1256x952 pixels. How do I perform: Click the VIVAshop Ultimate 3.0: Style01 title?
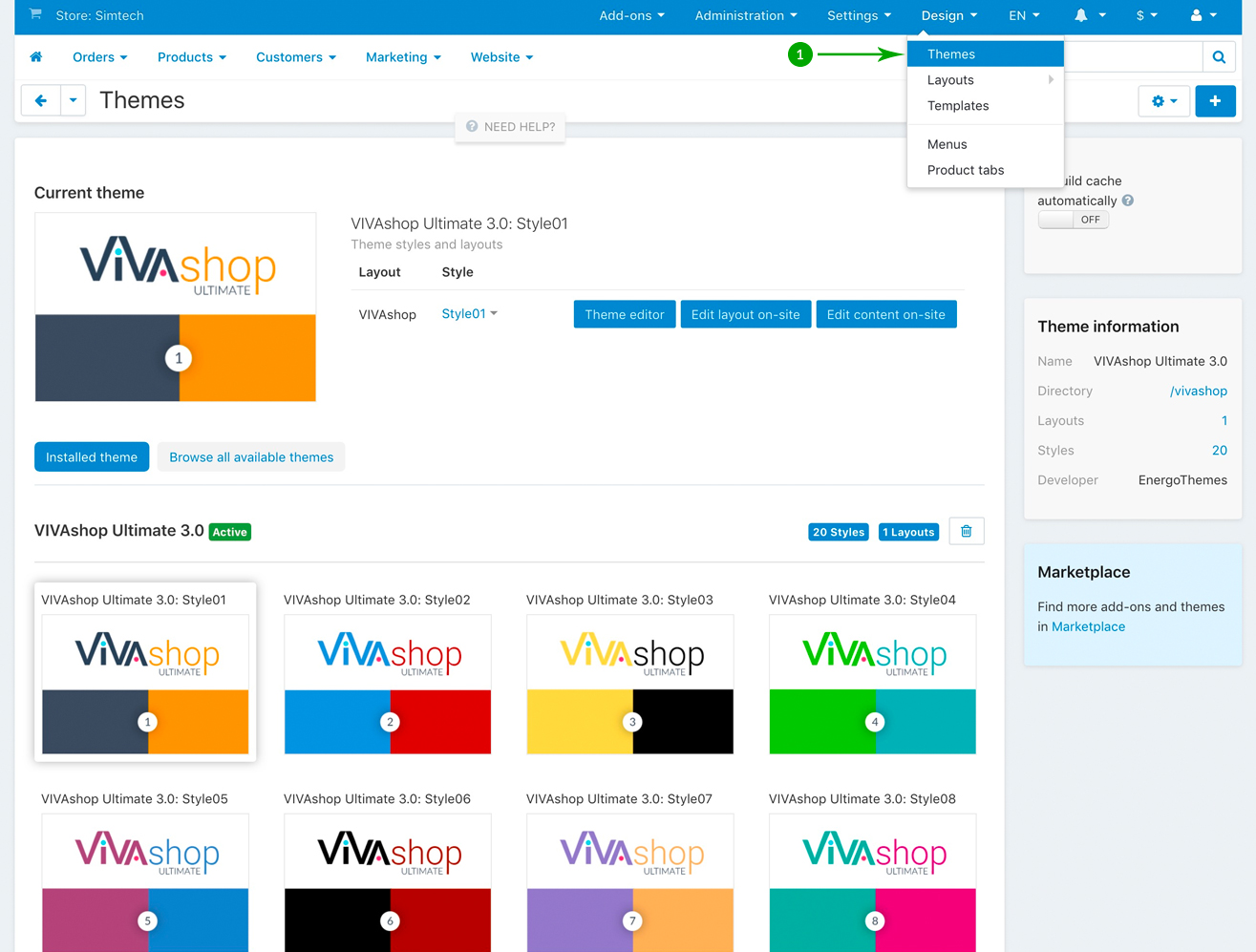[459, 223]
